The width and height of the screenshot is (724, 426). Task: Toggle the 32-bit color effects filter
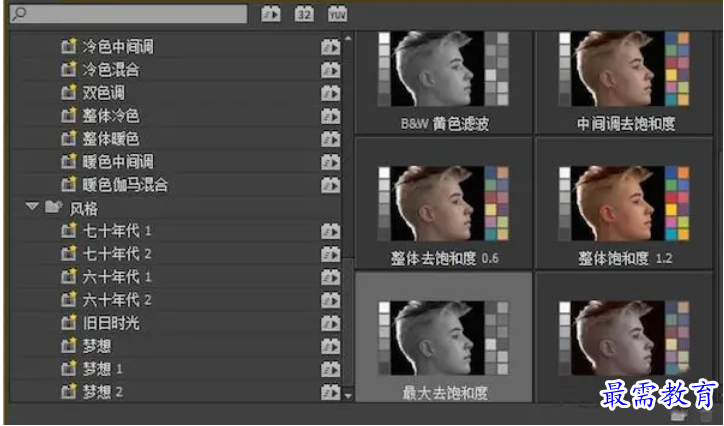coord(304,14)
